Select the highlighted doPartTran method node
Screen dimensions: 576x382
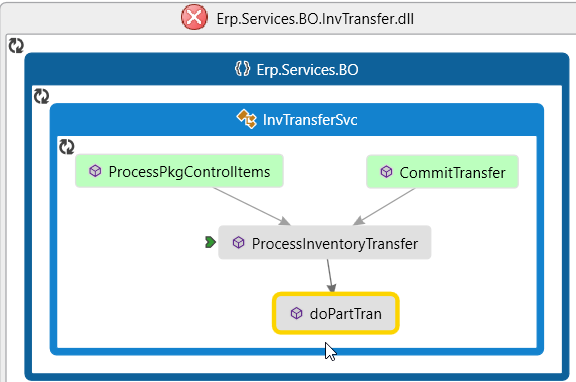coord(336,313)
